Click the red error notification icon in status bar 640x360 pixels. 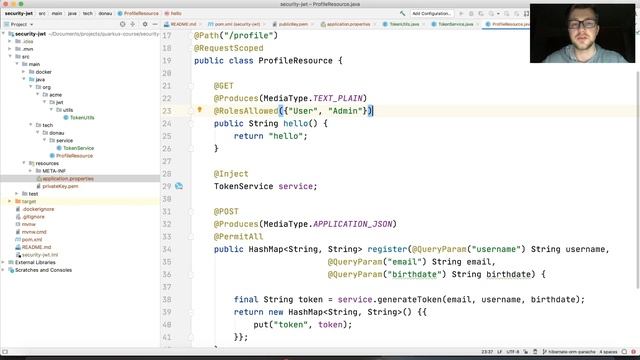point(634,352)
